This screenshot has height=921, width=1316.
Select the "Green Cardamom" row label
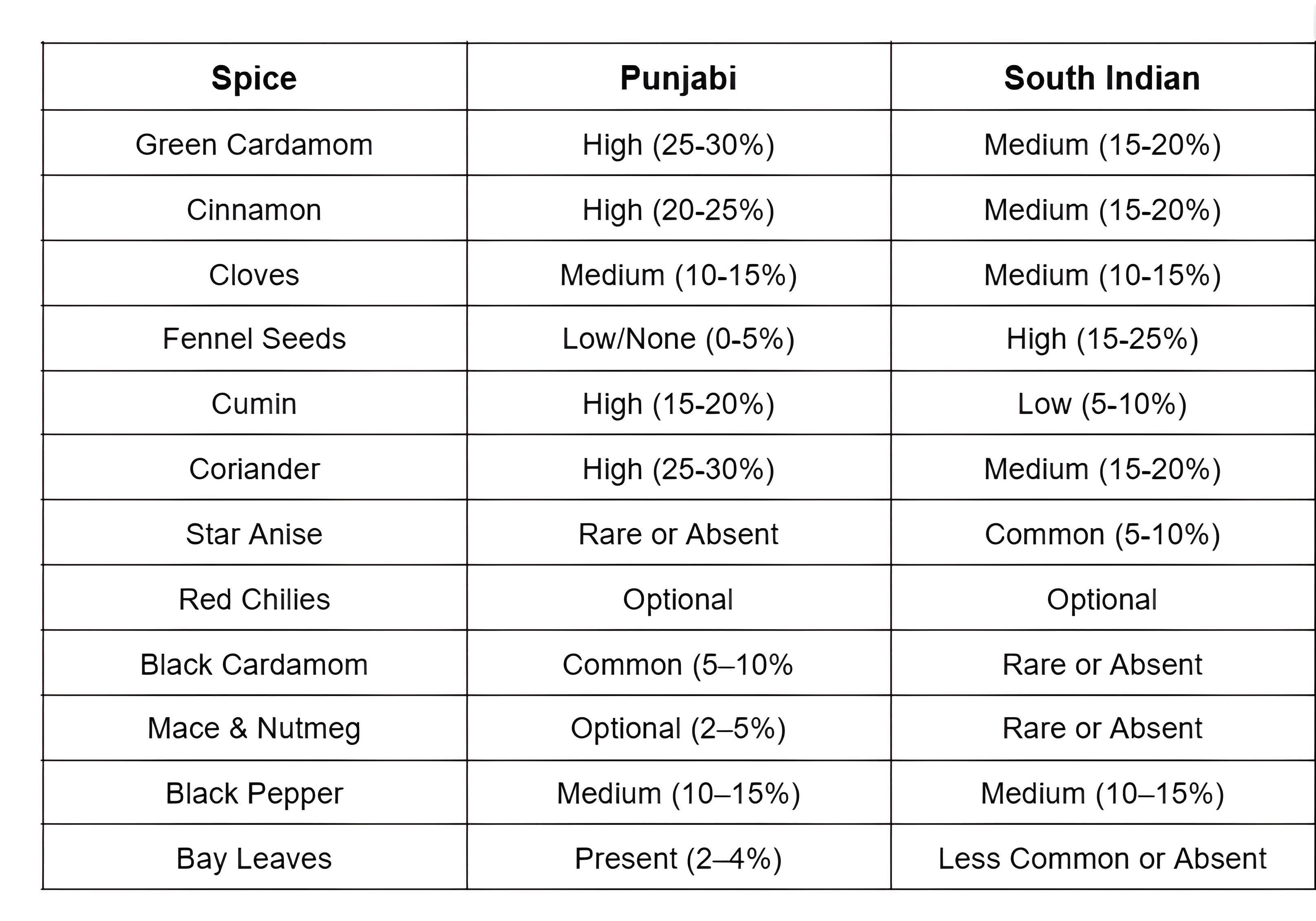[x=254, y=144]
